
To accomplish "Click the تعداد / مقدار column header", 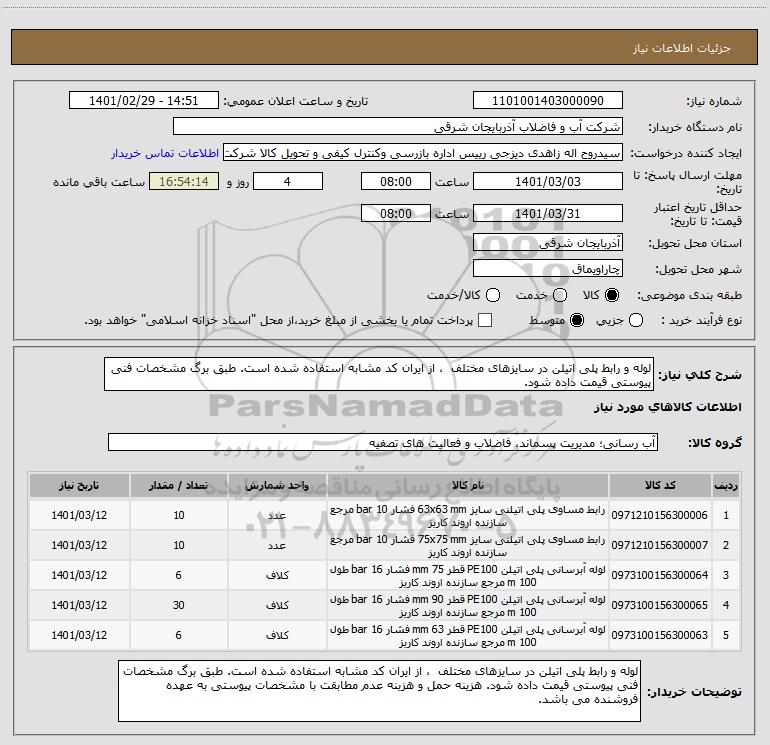I will coord(179,485).
